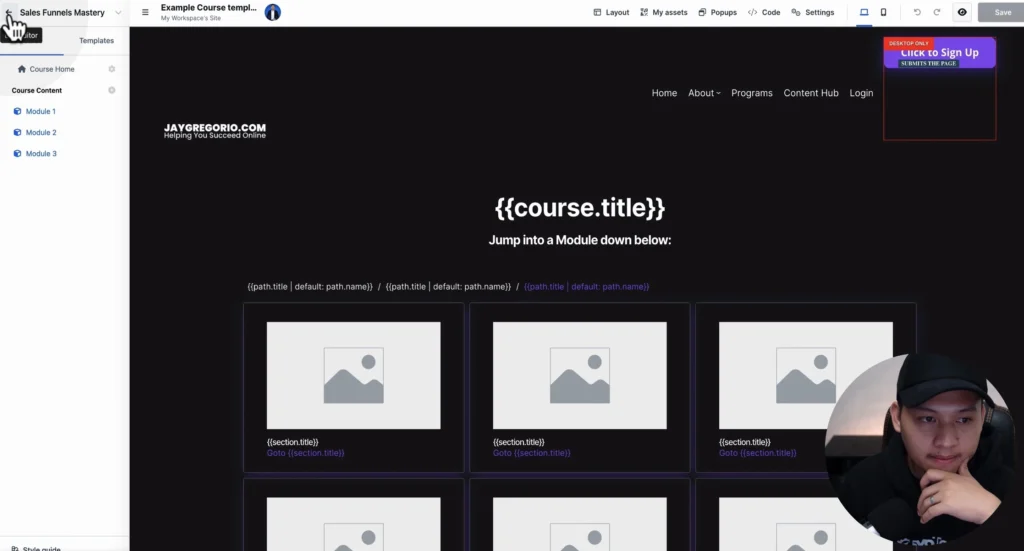
Task: Click the purple Click to Sign Up button
Action: 939,53
